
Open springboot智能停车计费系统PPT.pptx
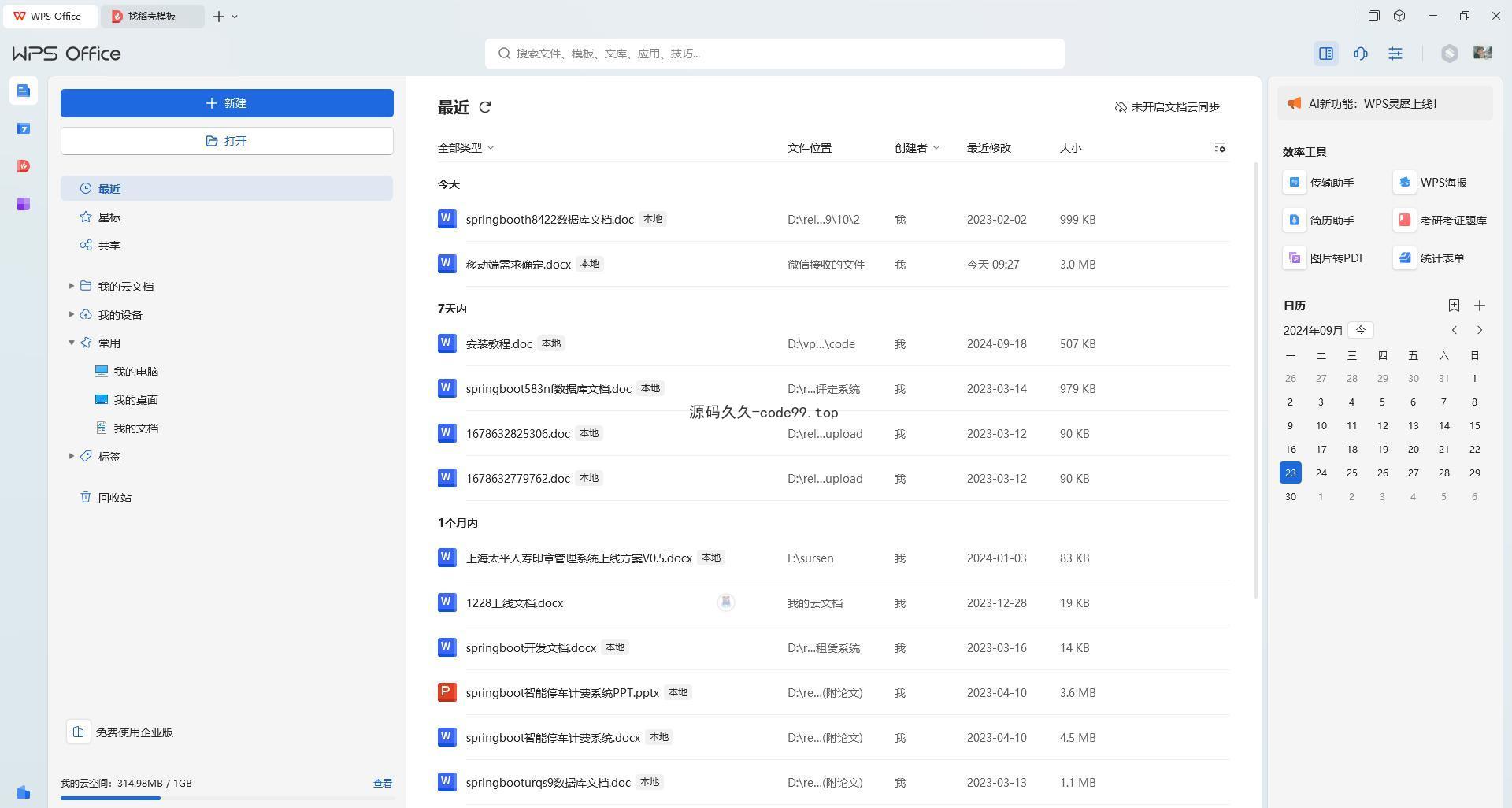[562, 692]
